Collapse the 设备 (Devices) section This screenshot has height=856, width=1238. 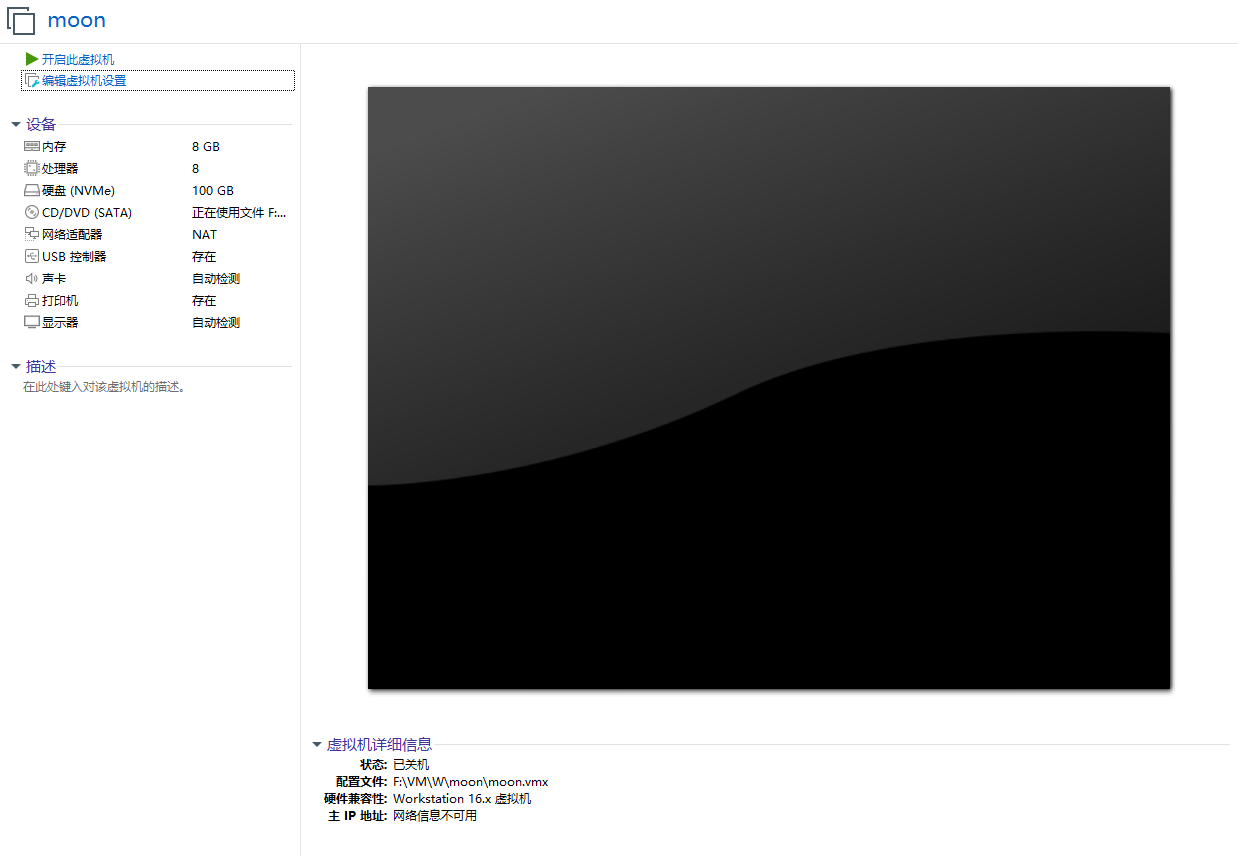pos(16,125)
